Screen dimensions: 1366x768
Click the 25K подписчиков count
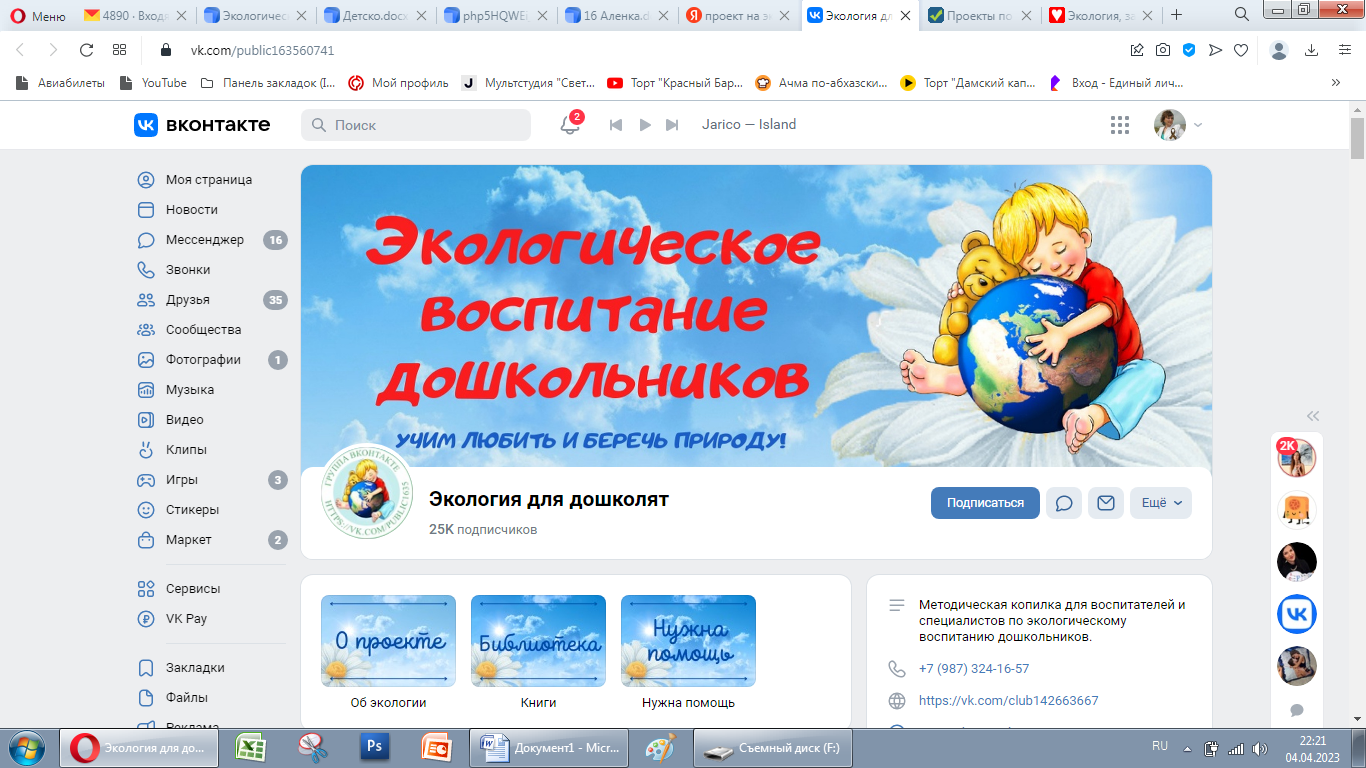pos(483,529)
